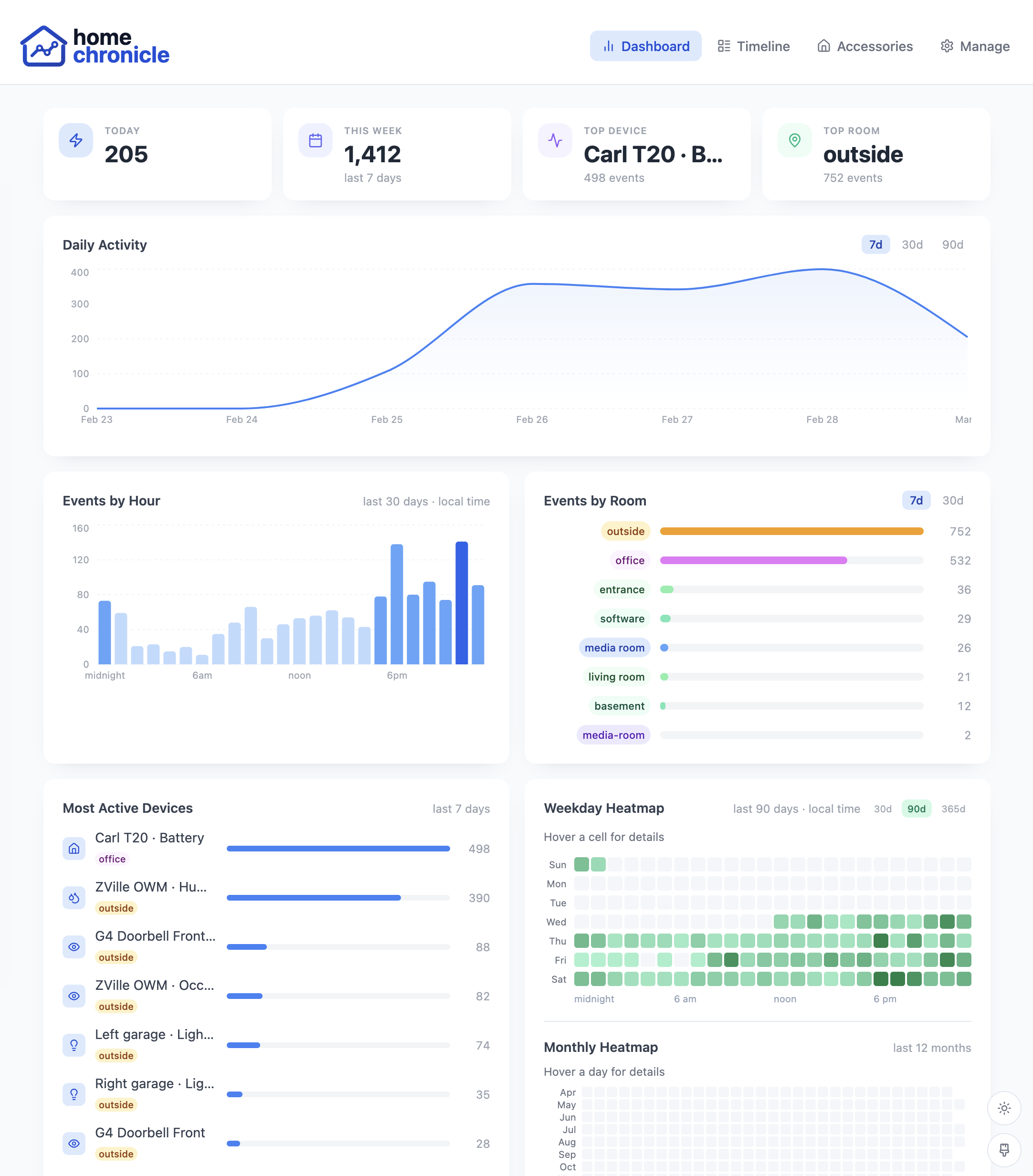Click the waveform icon on the Top Device card

[x=554, y=140]
